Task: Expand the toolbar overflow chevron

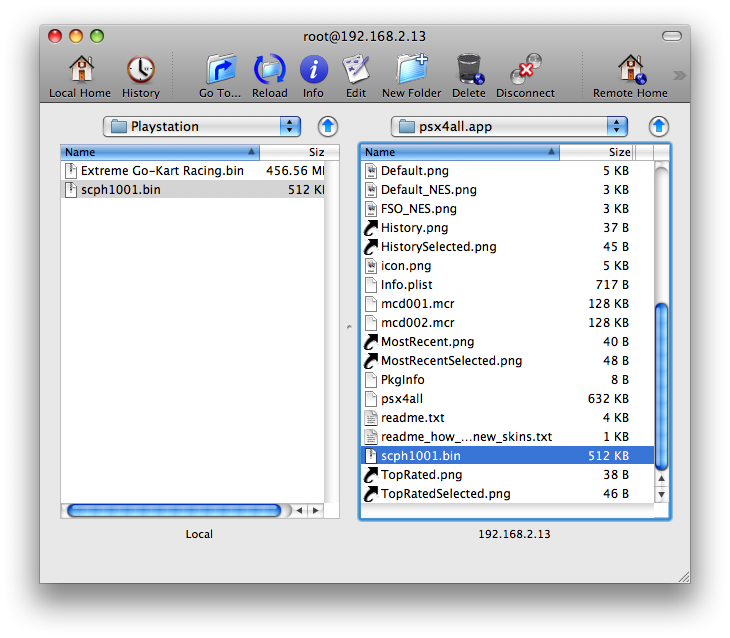Action: pyautogui.click(x=679, y=75)
